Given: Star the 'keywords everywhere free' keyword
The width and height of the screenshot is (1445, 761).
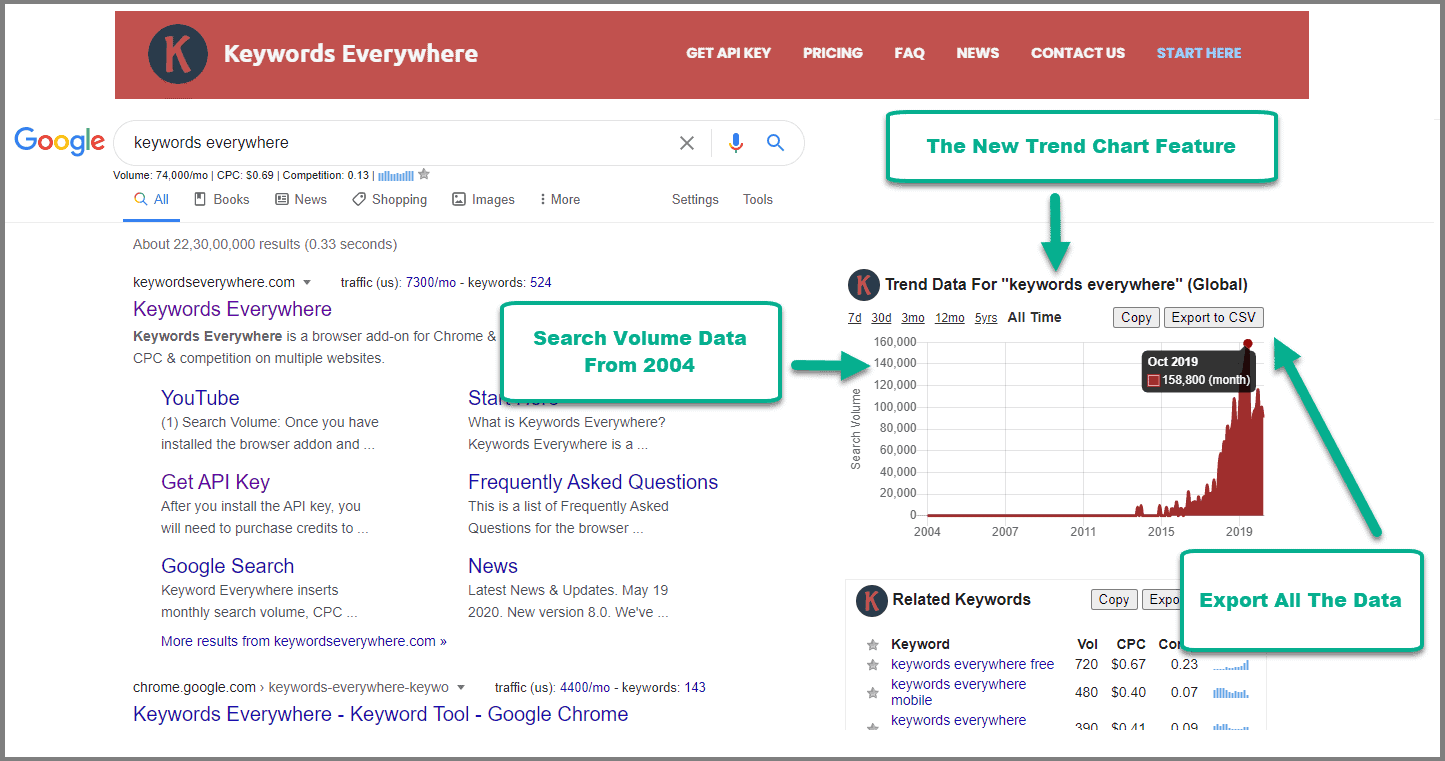Looking at the screenshot, I should pos(873,664).
